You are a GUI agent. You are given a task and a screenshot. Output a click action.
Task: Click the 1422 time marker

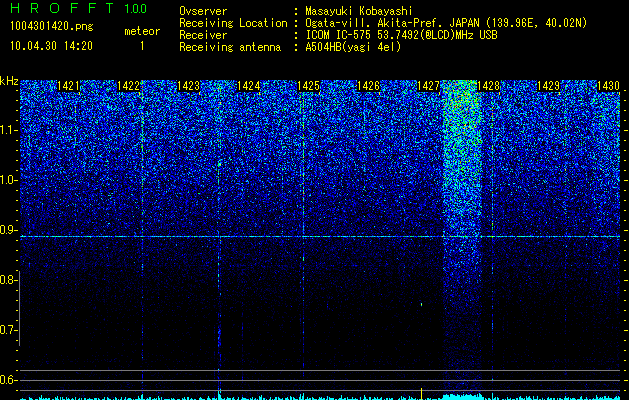pos(128,86)
